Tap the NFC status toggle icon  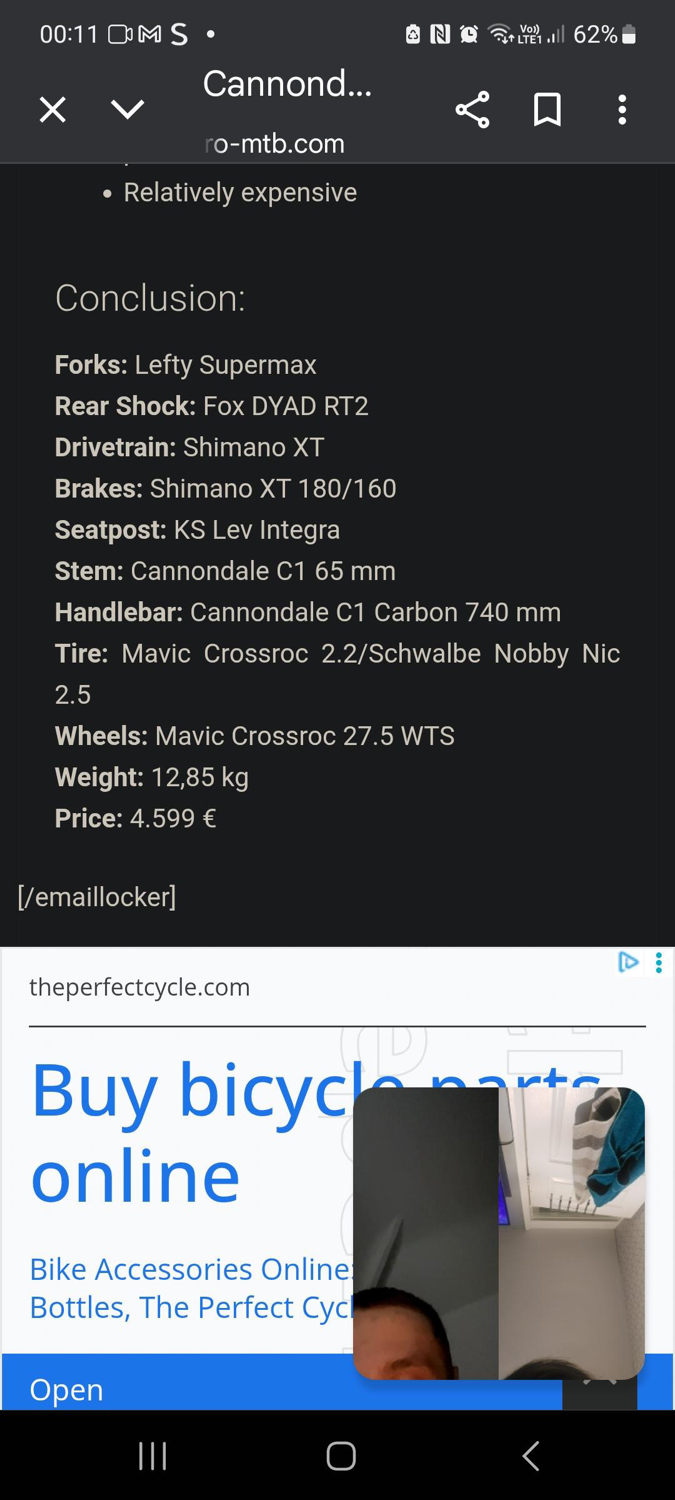pos(438,33)
